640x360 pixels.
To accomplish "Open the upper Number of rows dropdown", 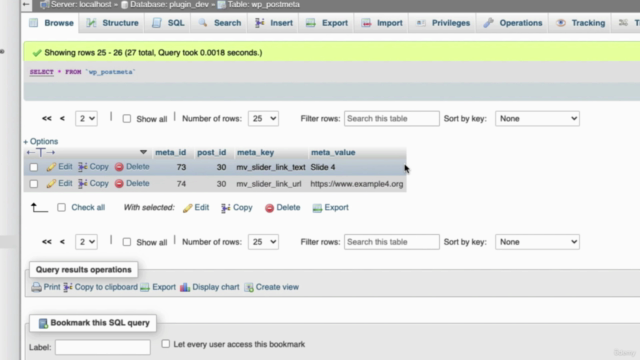I will [263, 118].
